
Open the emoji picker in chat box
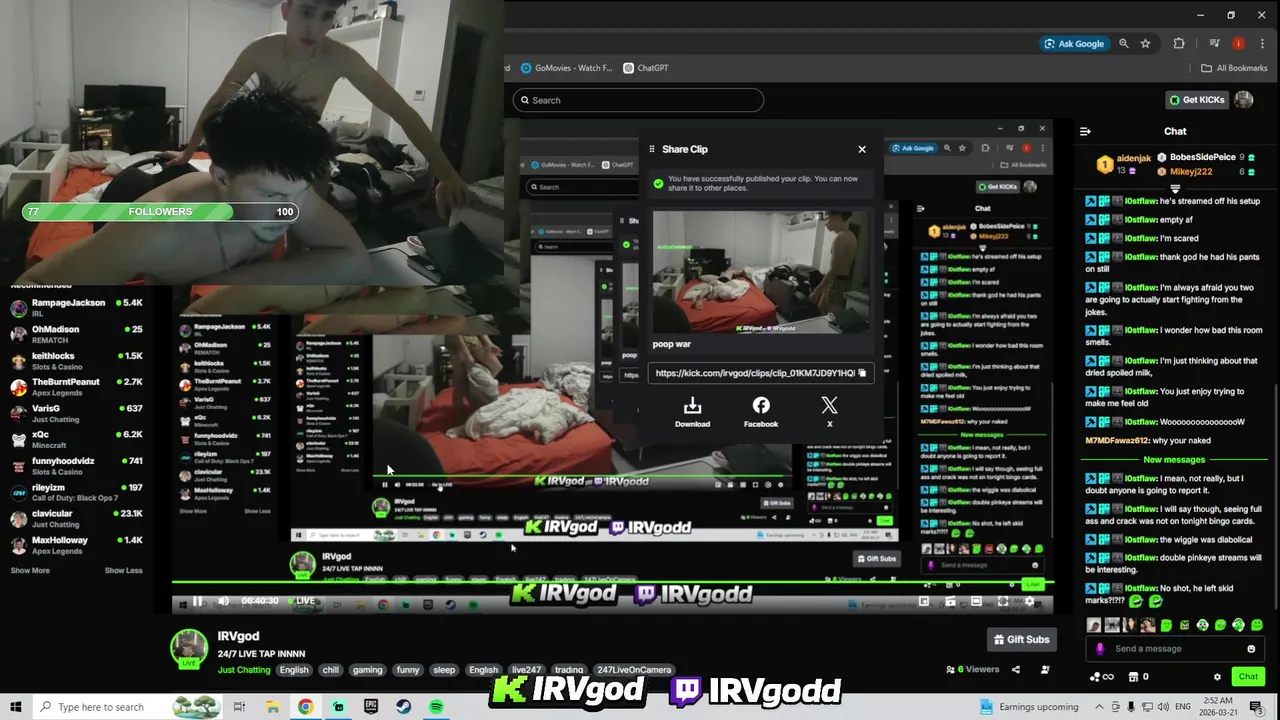click(1251, 649)
